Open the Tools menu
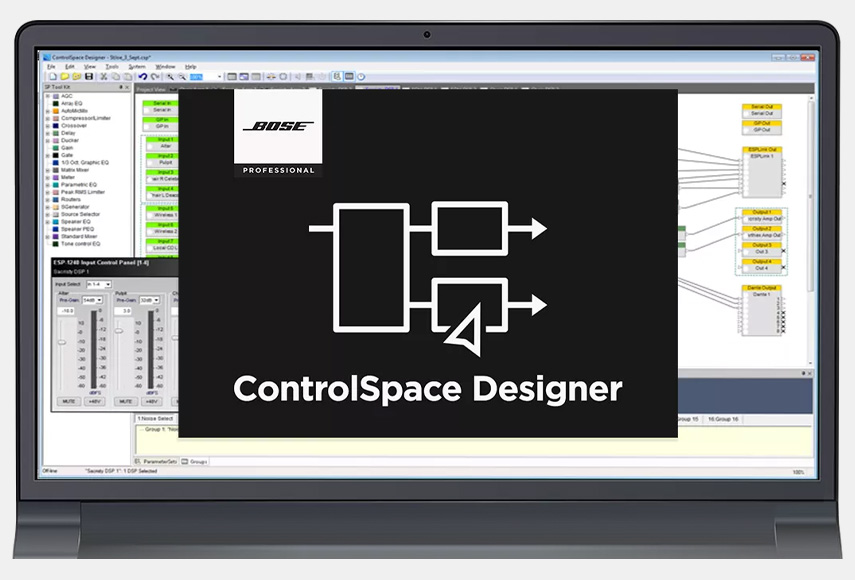The width and height of the screenshot is (855, 580). [112, 67]
